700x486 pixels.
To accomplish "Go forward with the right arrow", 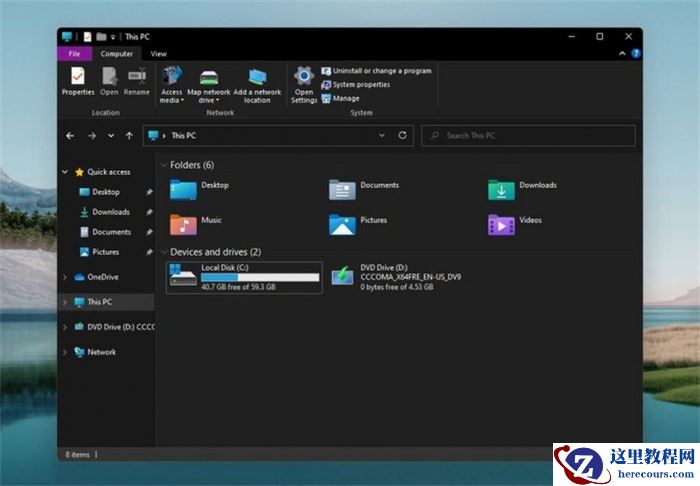I will pyautogui.click(x=92, y=136).
